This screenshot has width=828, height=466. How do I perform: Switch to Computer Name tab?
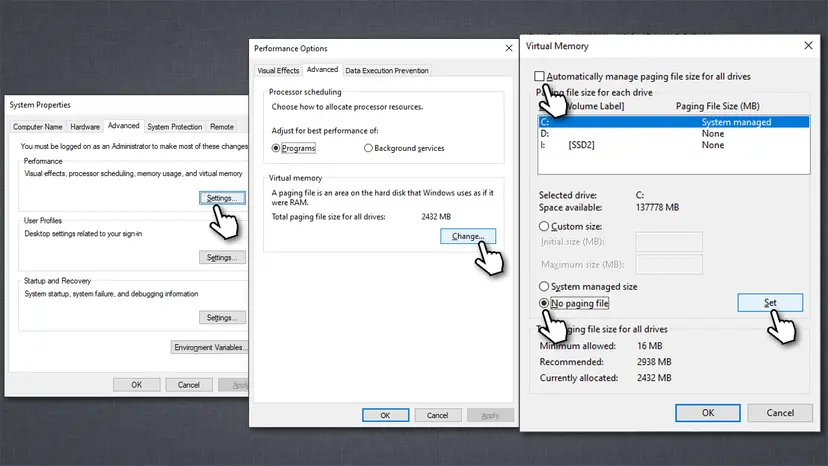tap(37, 127)
